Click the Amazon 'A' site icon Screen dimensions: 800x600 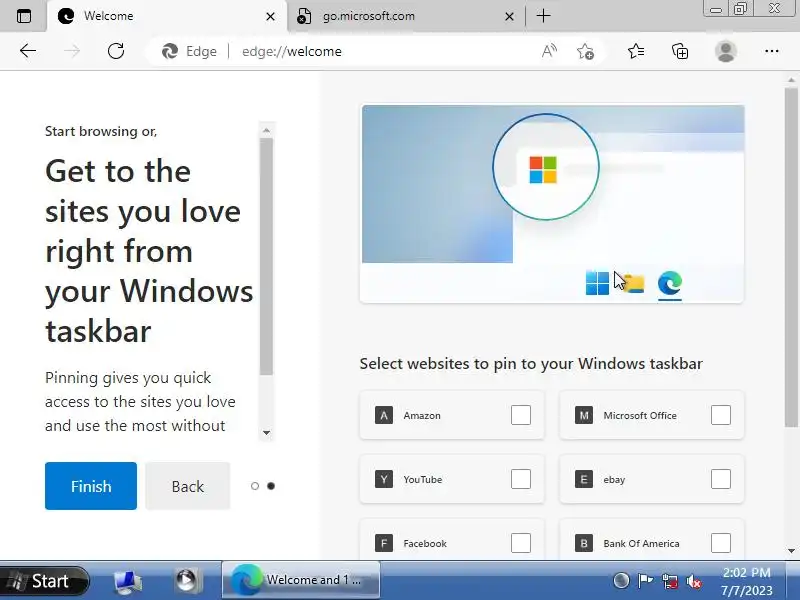point(384,415)
